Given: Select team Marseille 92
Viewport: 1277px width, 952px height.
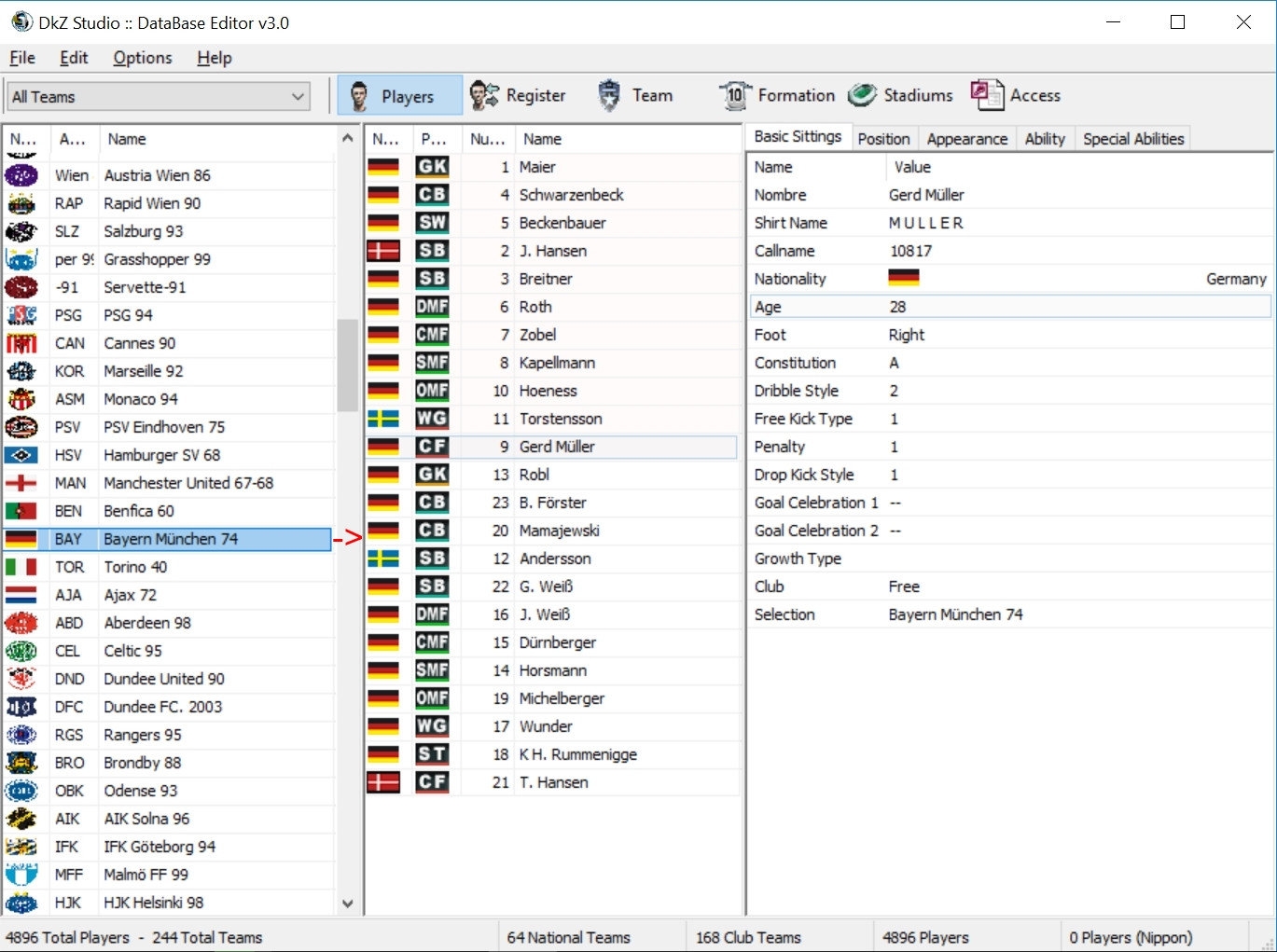Looking at the screenshot, I should (168, 371).
